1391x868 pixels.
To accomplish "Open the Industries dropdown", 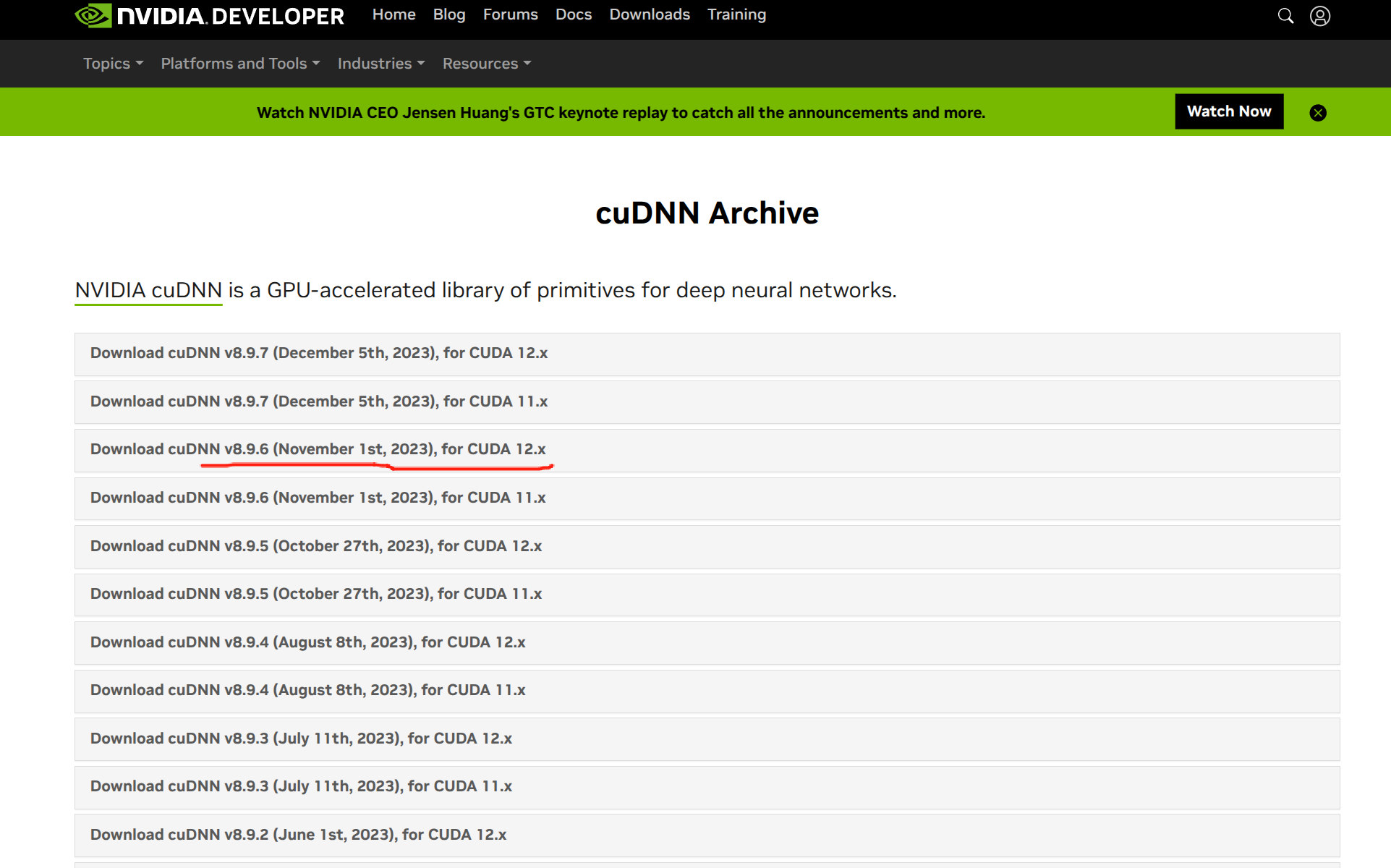I will click(381, 64).
